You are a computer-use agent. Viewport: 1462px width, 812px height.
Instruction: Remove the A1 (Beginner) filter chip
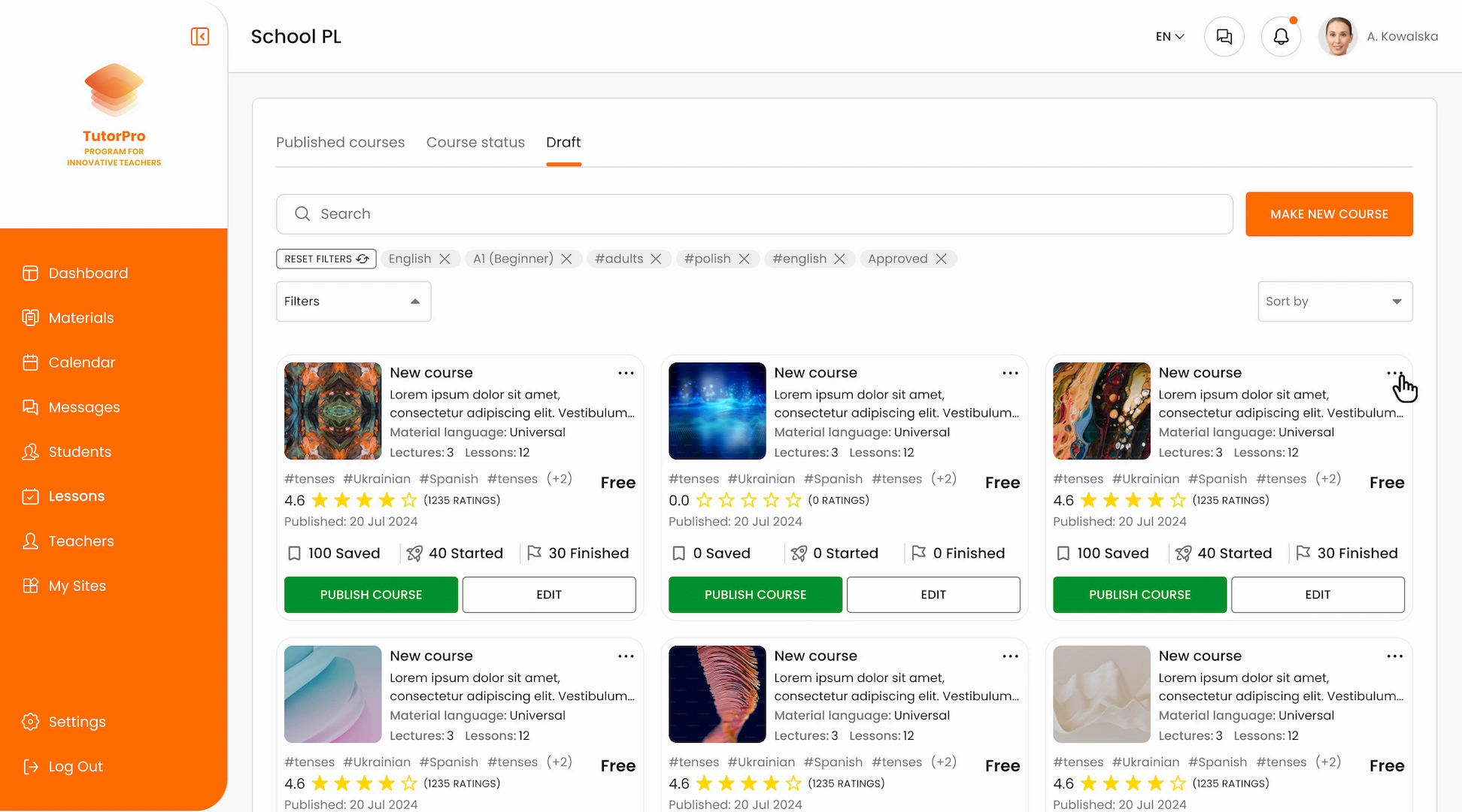click(x=566, y=259)
